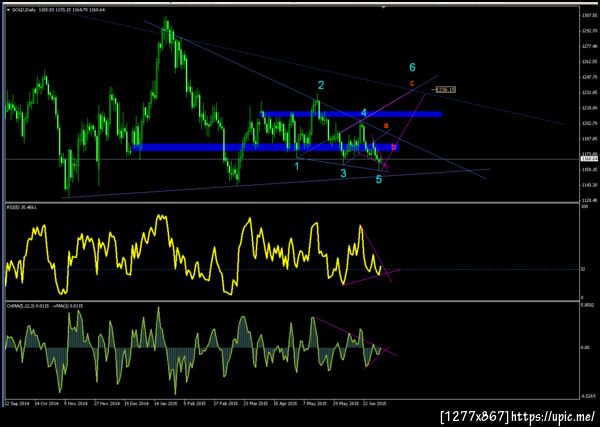The height and width of the screenshot is (427, 600).
Task: Click the OsMA indicator label
Action: click(45, 306)
